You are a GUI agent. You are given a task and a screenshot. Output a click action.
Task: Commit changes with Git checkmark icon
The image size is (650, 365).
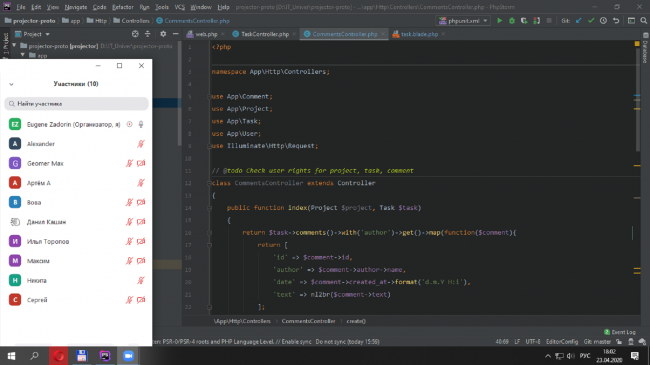click(x=591, y=21)
